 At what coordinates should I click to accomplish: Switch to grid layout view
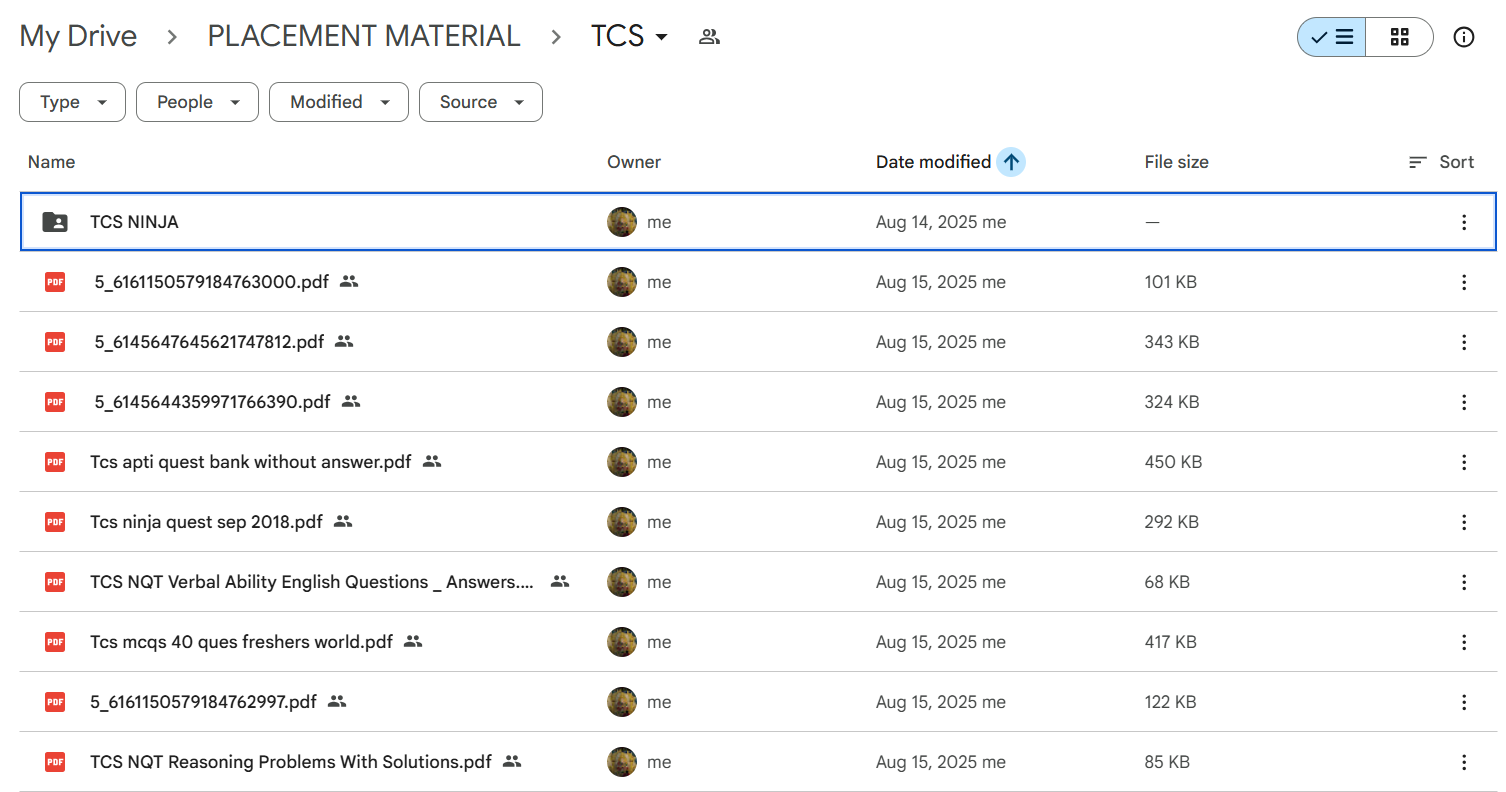[x=1399, y=37]
